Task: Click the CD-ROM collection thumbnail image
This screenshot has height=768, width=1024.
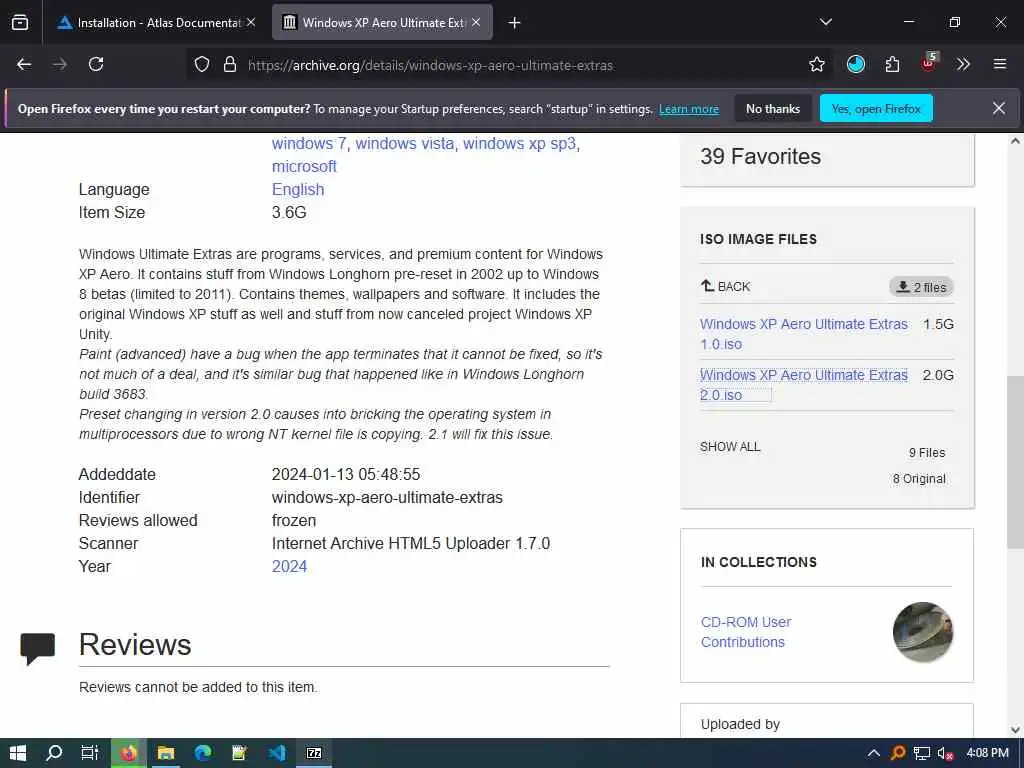Action: click(923, 632)
